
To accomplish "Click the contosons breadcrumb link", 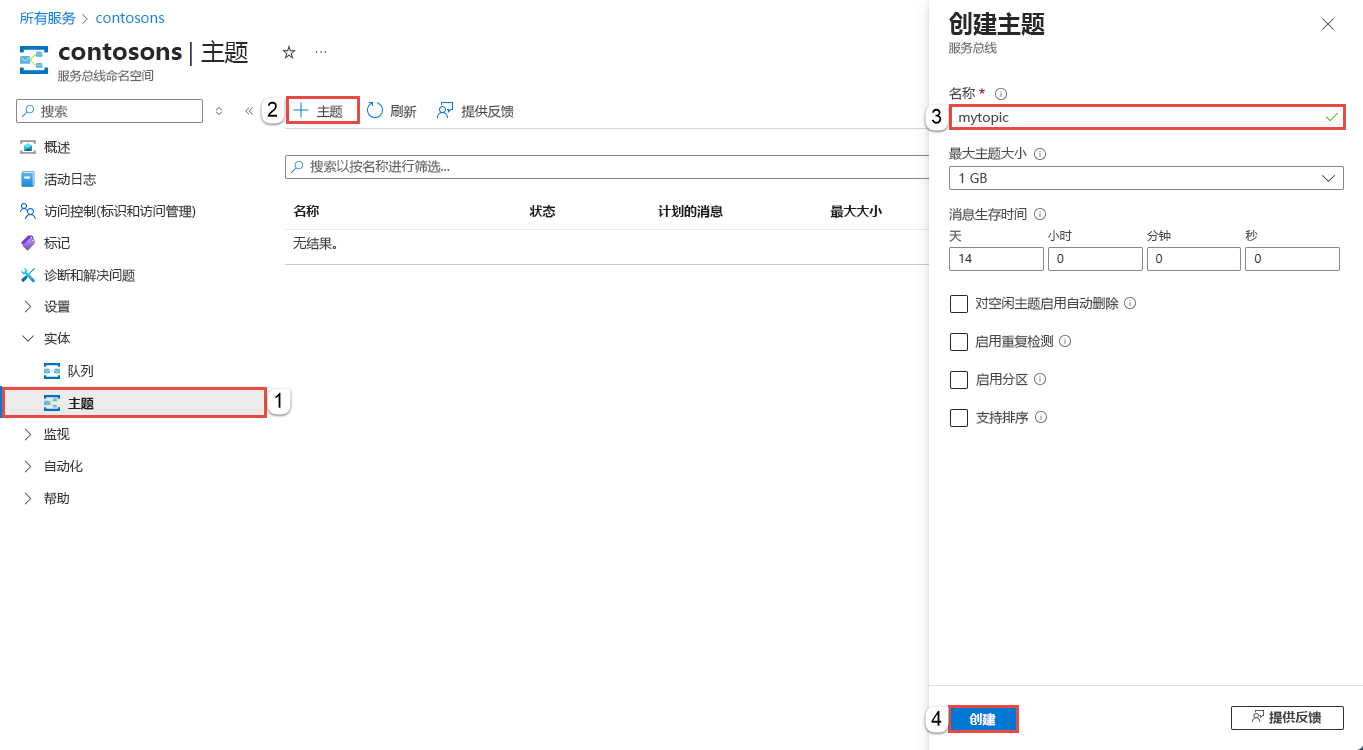I will click(x=130, y=18).
